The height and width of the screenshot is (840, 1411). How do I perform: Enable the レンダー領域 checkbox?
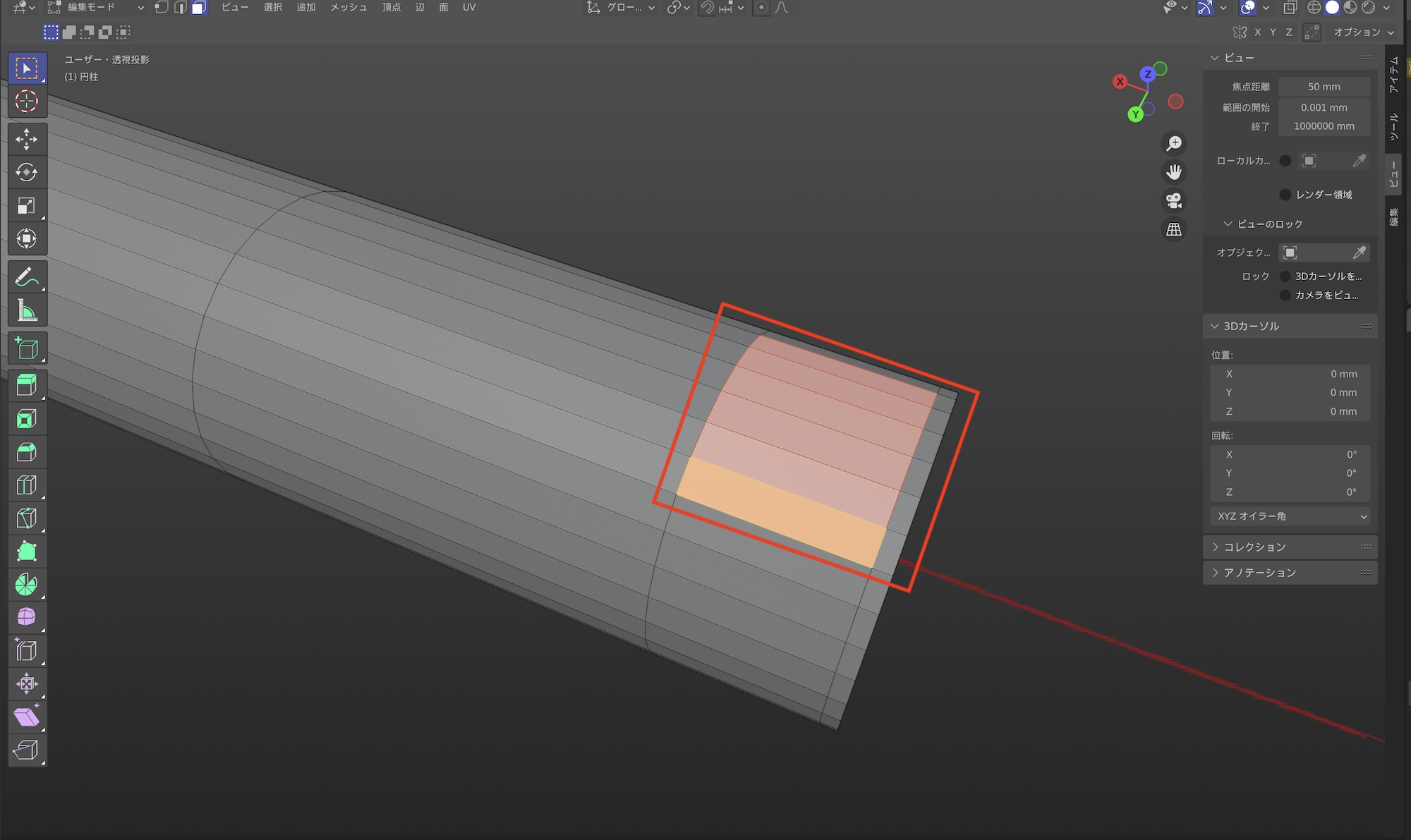tap(1285, 195)
